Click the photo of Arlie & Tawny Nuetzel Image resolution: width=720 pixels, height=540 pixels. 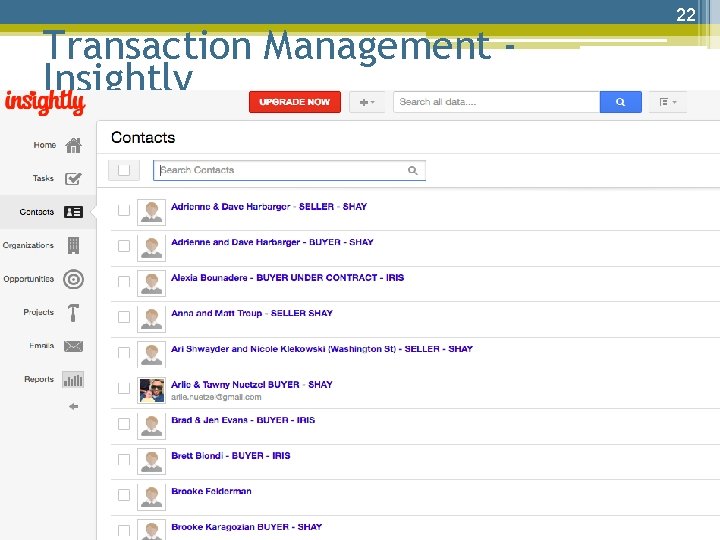(152, 390)
